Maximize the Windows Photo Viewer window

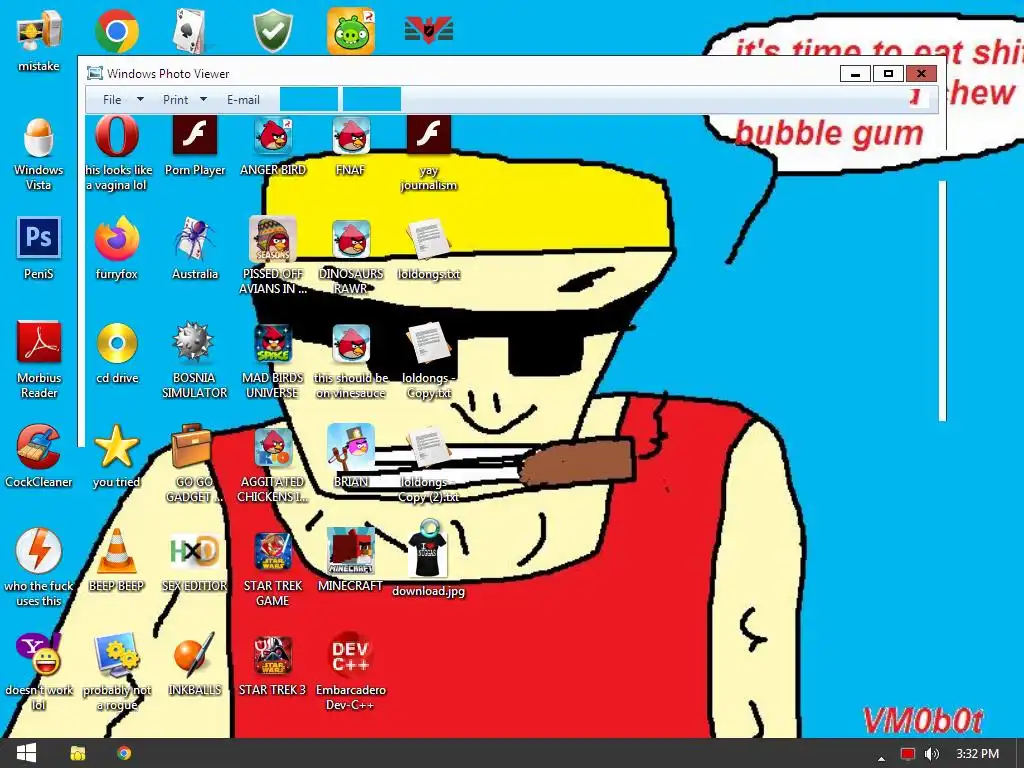(x=888, y=73)
